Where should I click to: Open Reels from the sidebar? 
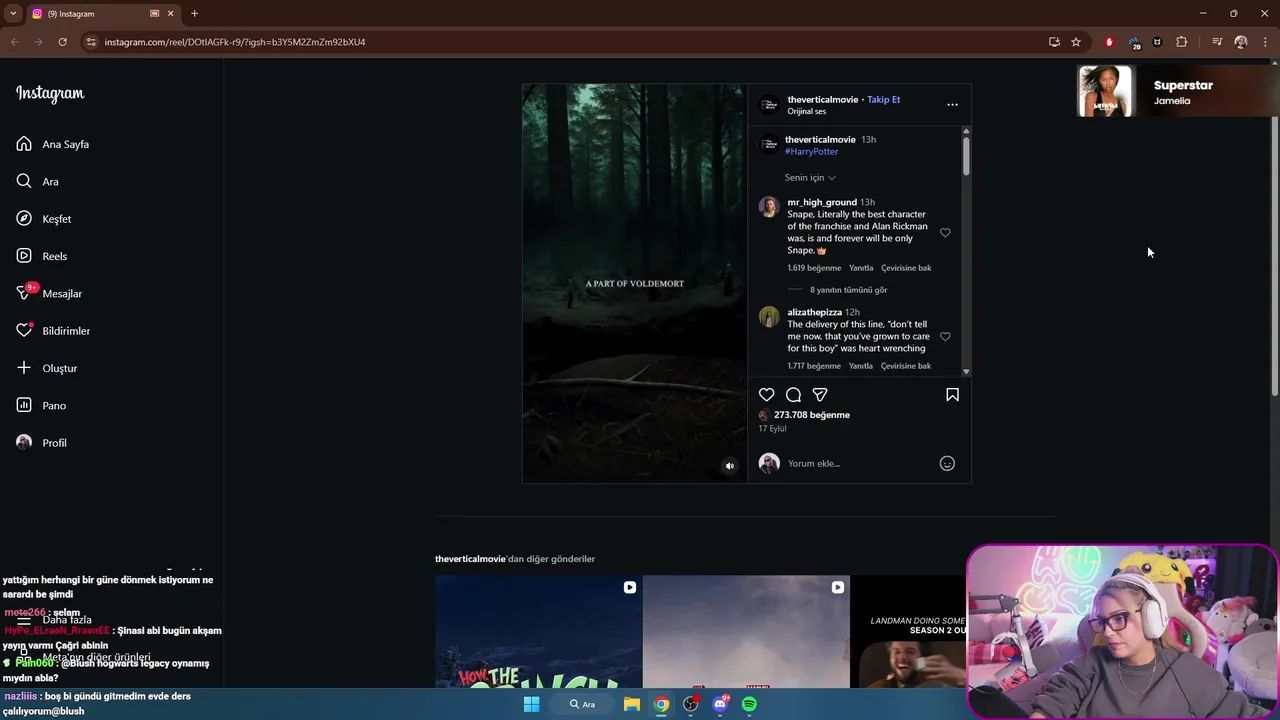click(41, 256)
